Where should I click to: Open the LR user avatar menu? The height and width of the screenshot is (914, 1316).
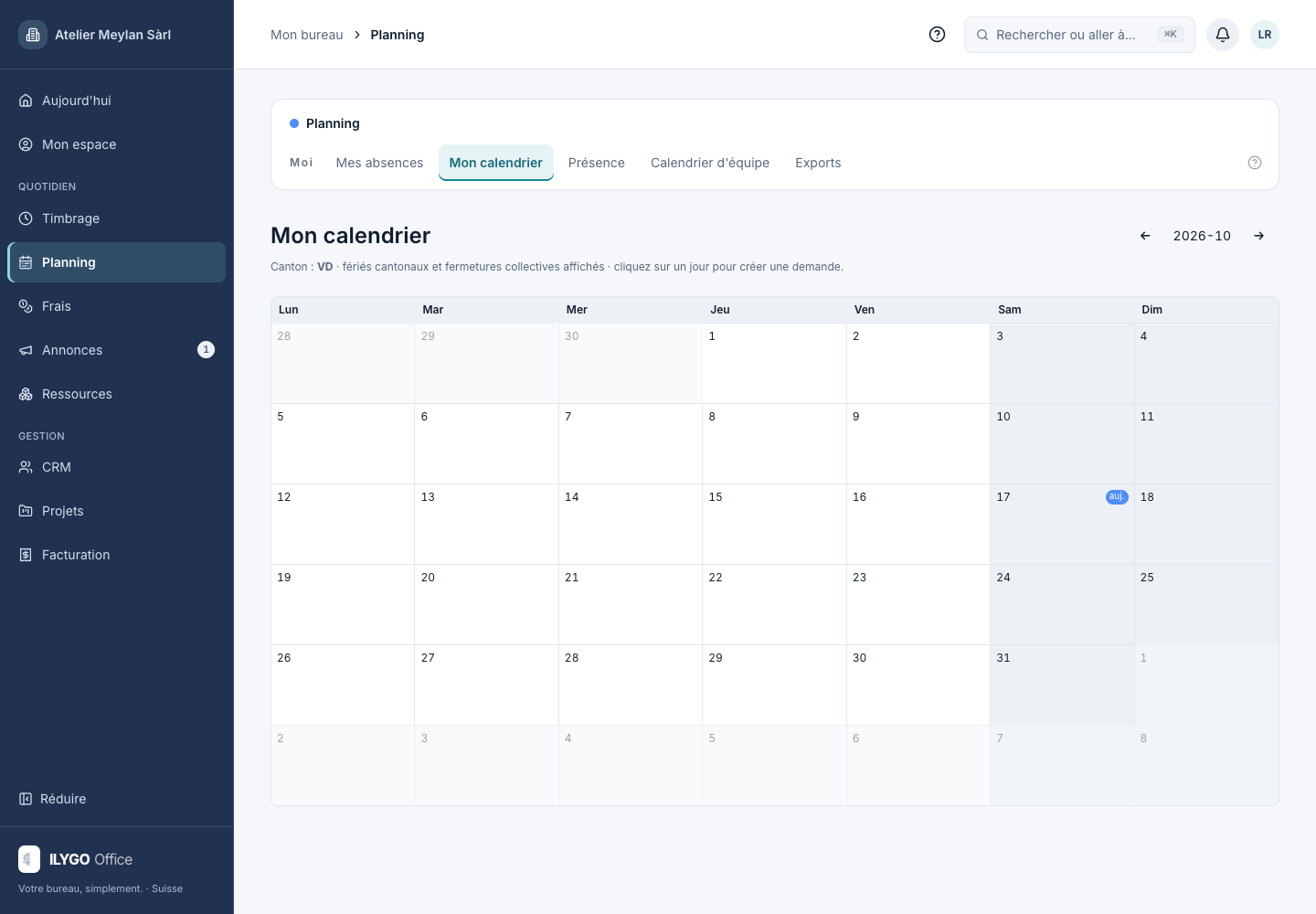tap(1265, 35)
